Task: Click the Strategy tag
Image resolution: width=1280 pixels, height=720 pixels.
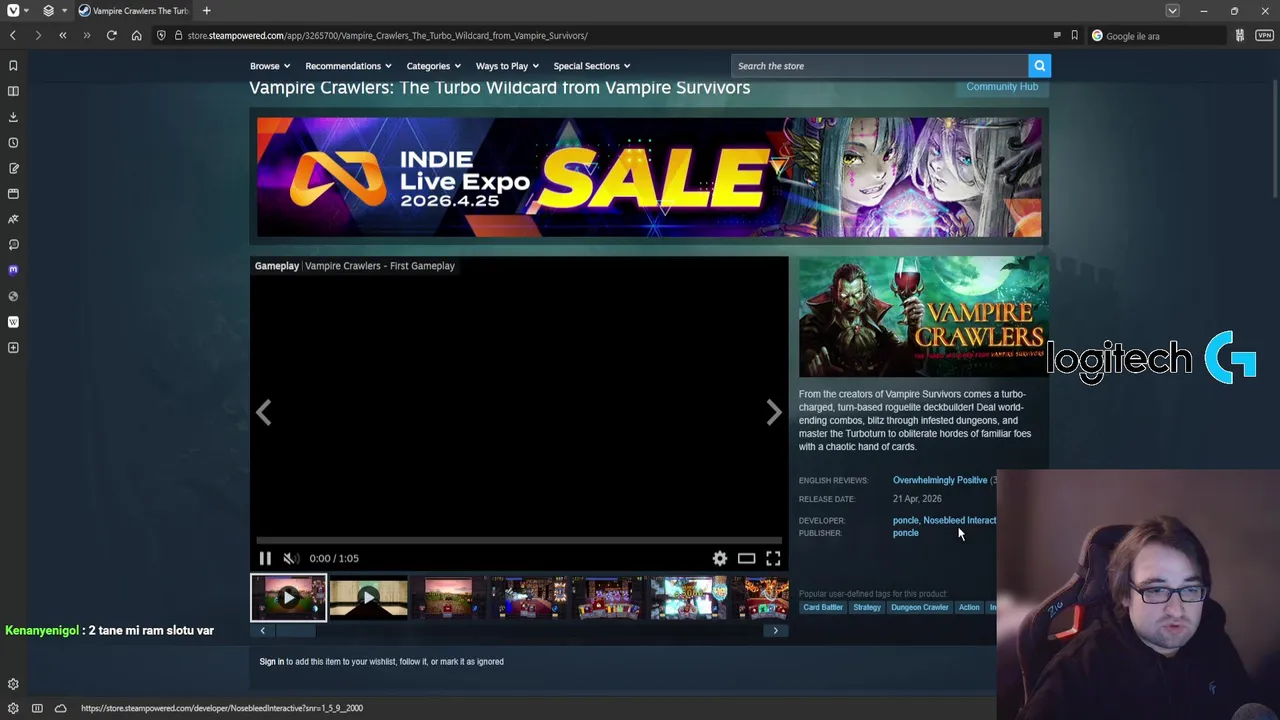Action: click(x=867, y=607)
